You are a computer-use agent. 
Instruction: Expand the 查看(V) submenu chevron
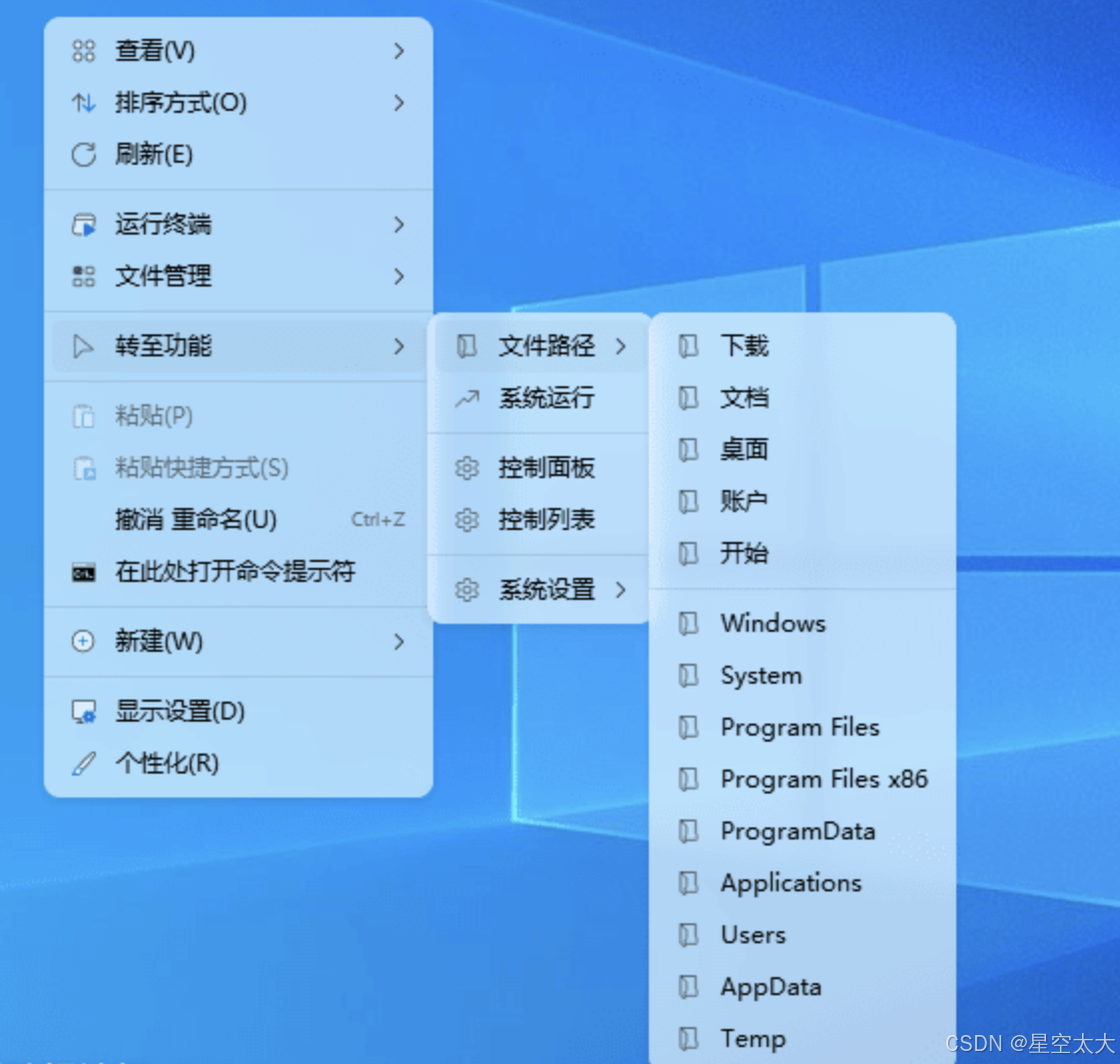click(x=398, y=51)
